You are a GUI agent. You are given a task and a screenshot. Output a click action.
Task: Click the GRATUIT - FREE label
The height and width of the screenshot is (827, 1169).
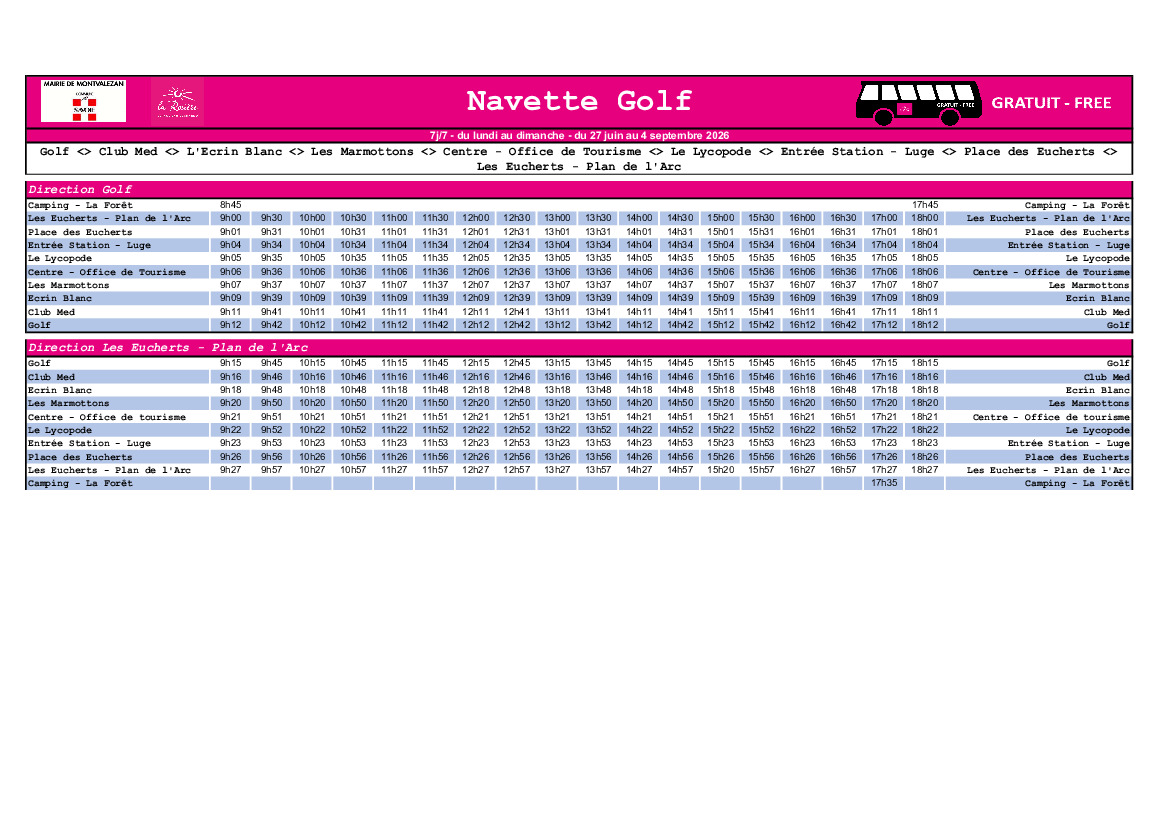pyautogui.click(x=1051, y=103)
